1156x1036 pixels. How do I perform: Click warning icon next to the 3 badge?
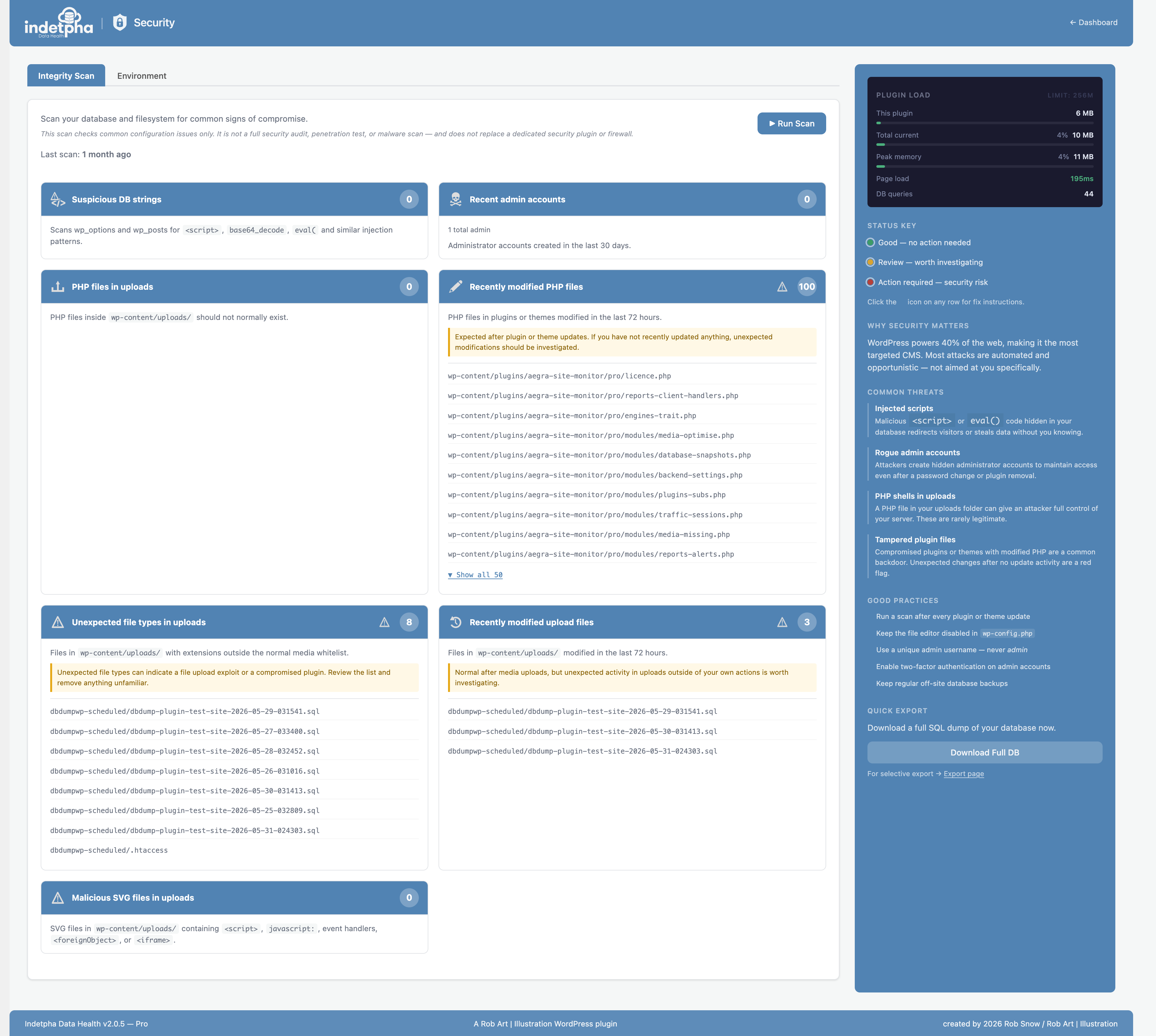[782, 622]
